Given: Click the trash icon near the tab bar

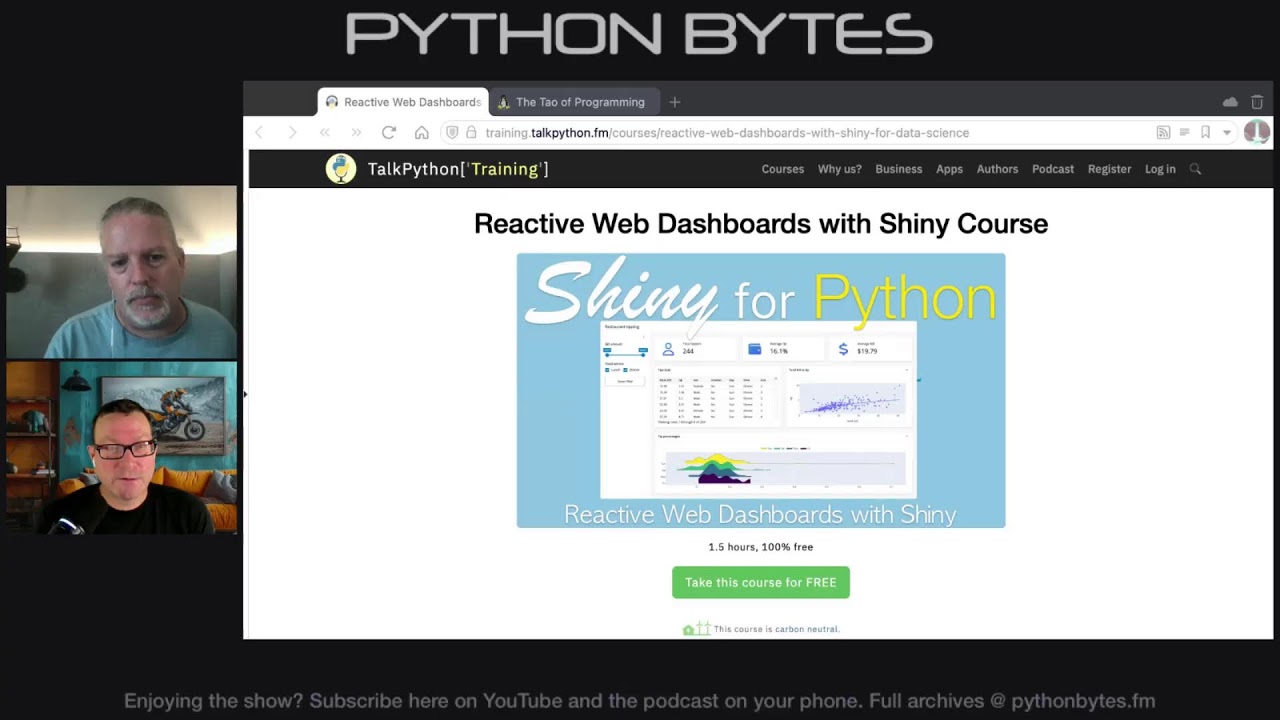Looking at the screenshot, I should pyautogui.click(x=1256, y=101).
